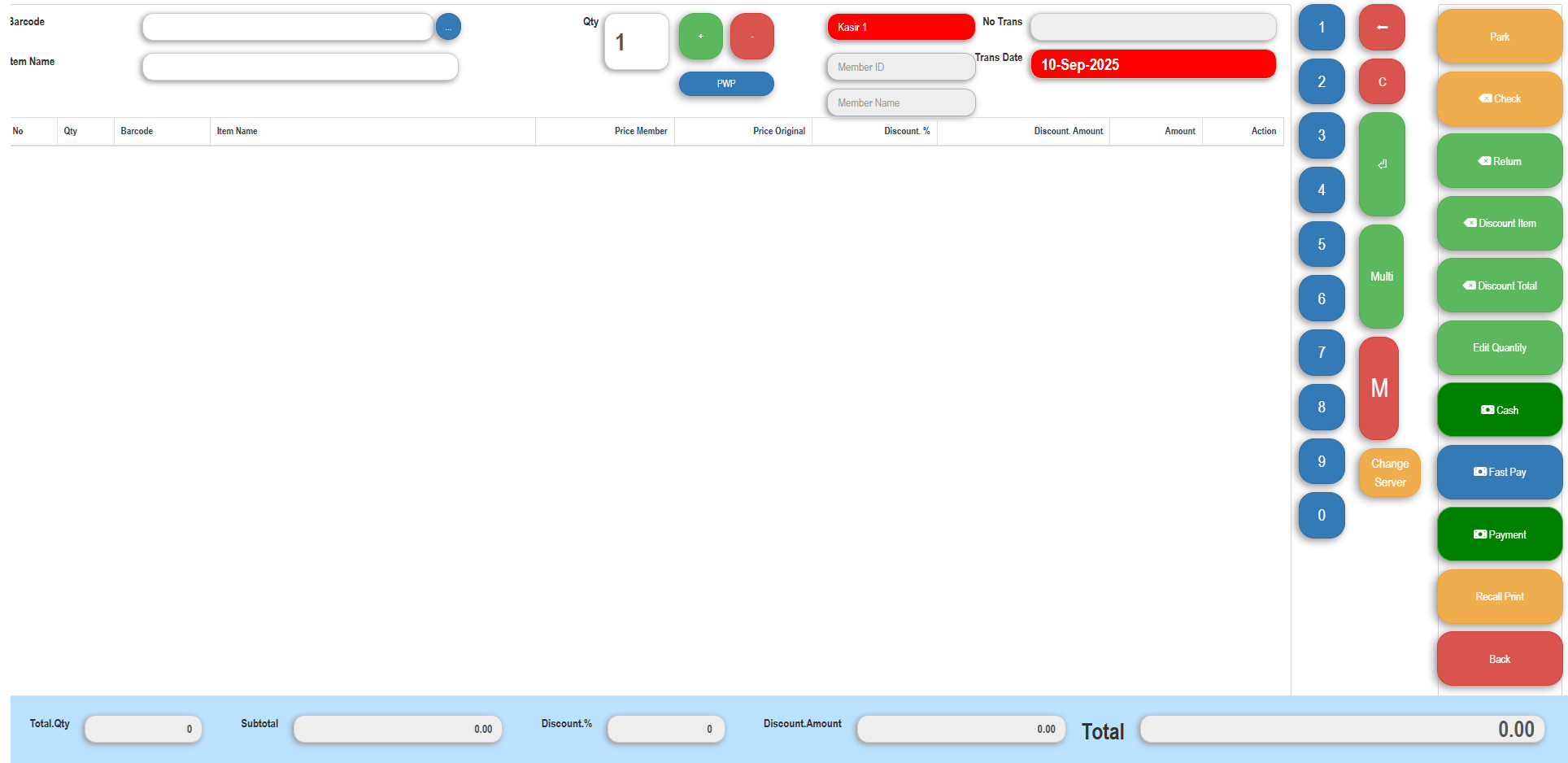
Task: Click the Edit Quantity button
Action: [x=1499, y=347]
